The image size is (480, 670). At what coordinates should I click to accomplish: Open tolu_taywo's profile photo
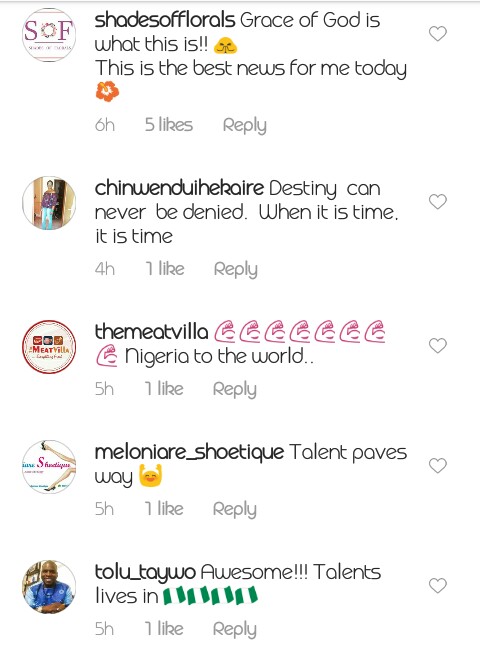click(49, 587)
